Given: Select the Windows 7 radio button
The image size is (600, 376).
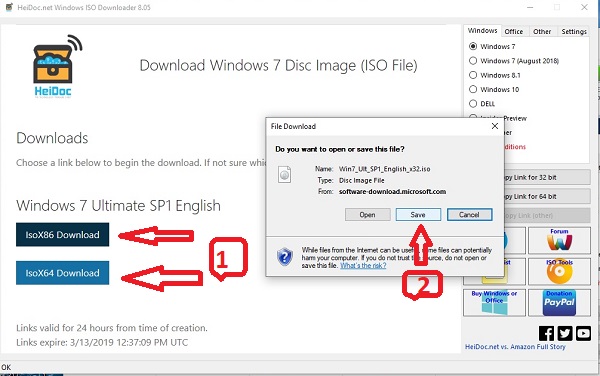Looking at the screenshot, I should coord(473,46).
